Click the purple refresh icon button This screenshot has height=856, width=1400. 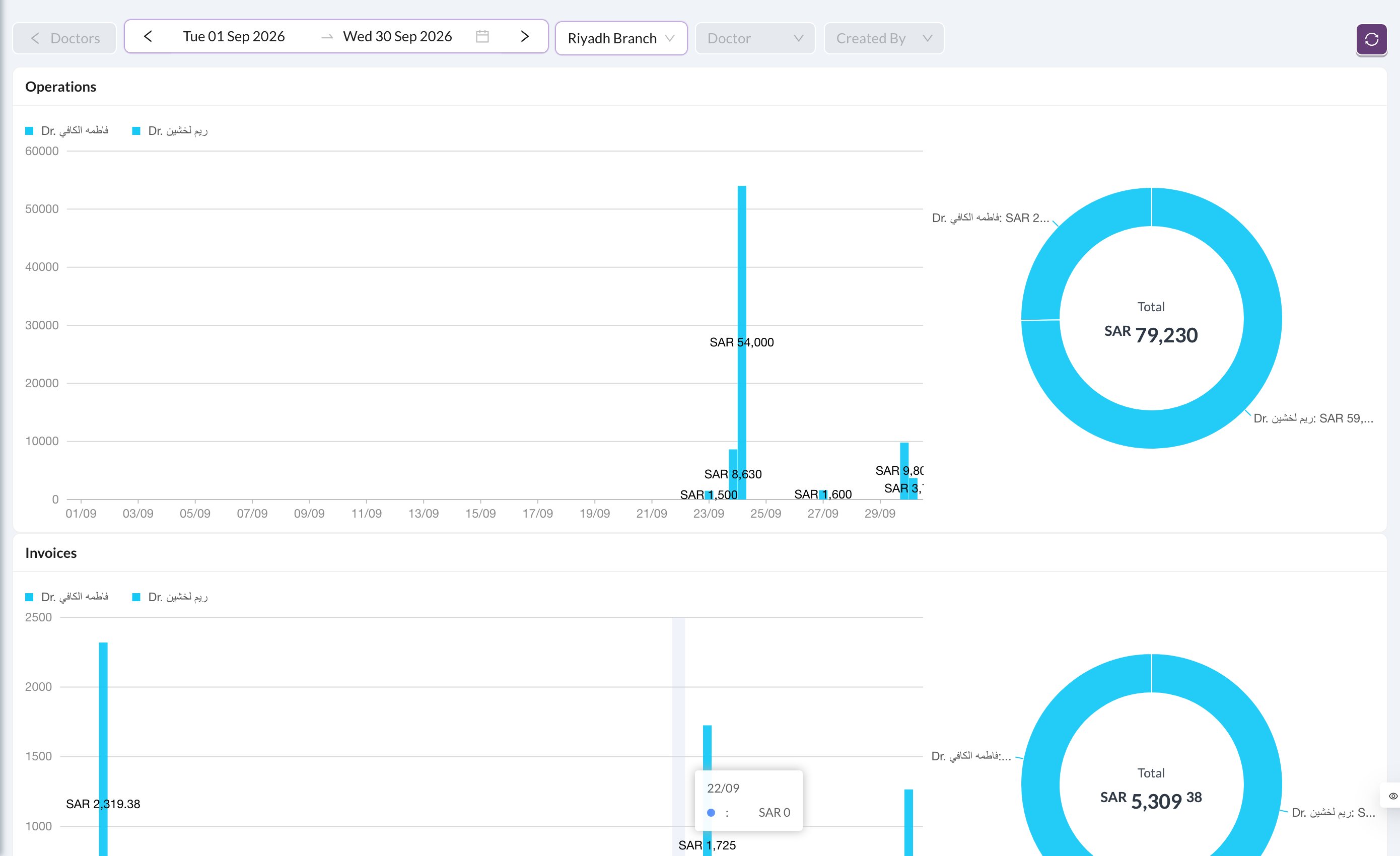point(1371,39)
